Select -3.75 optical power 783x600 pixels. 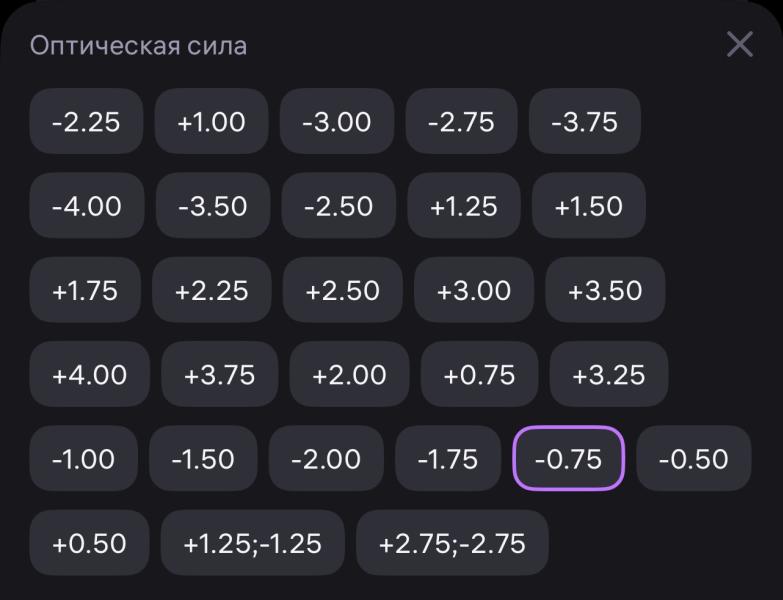[585, 122]
